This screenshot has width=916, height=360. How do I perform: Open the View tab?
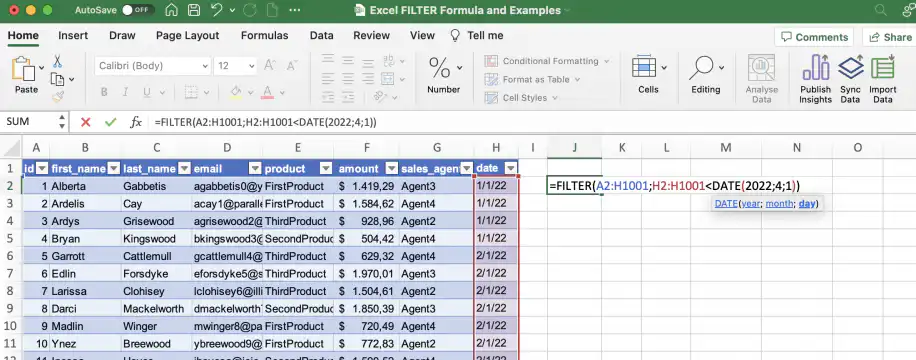pyautogui.click(x=422, y=36)
